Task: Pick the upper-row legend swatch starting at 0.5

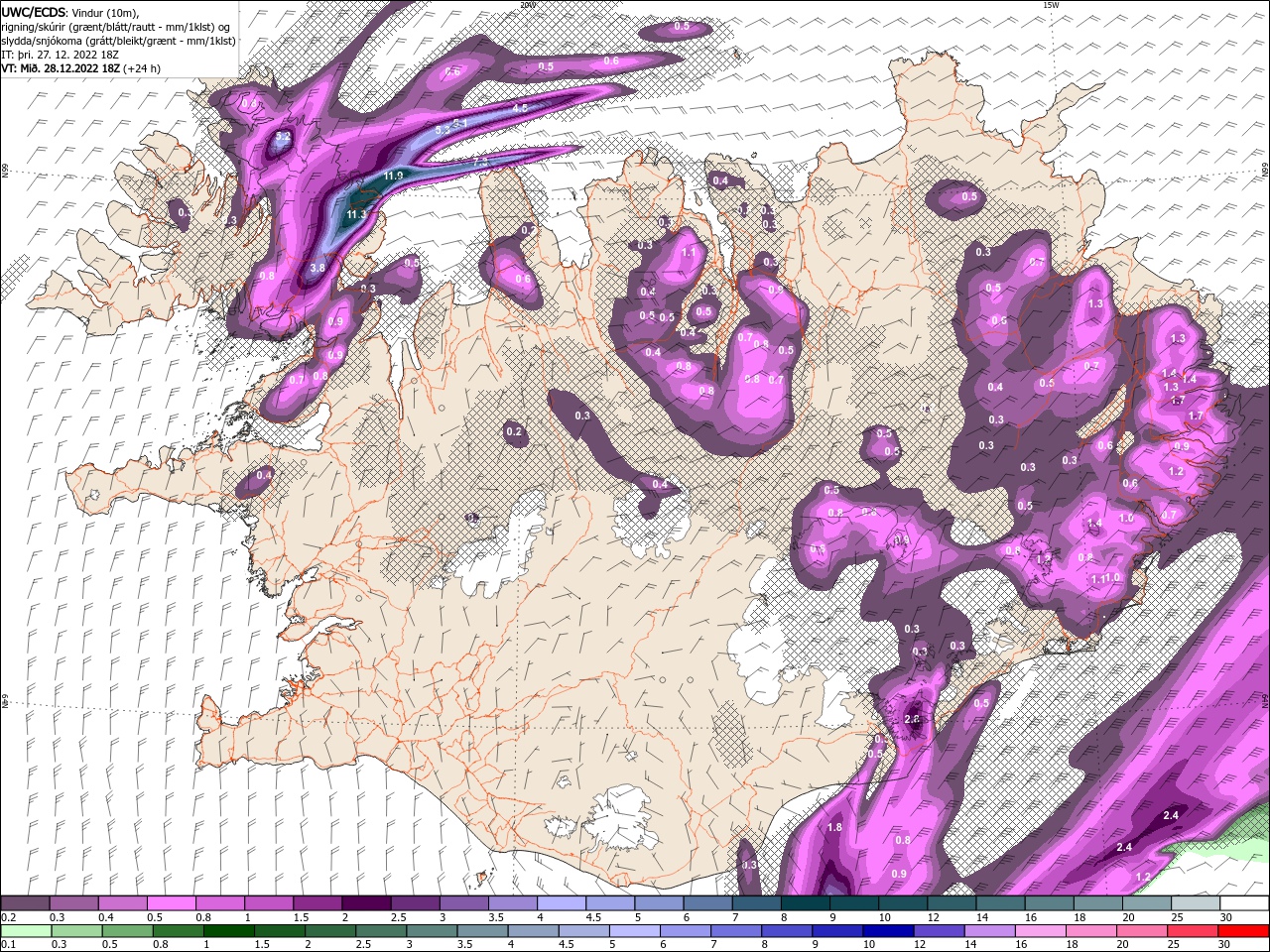Action: (x=171, y=903)
